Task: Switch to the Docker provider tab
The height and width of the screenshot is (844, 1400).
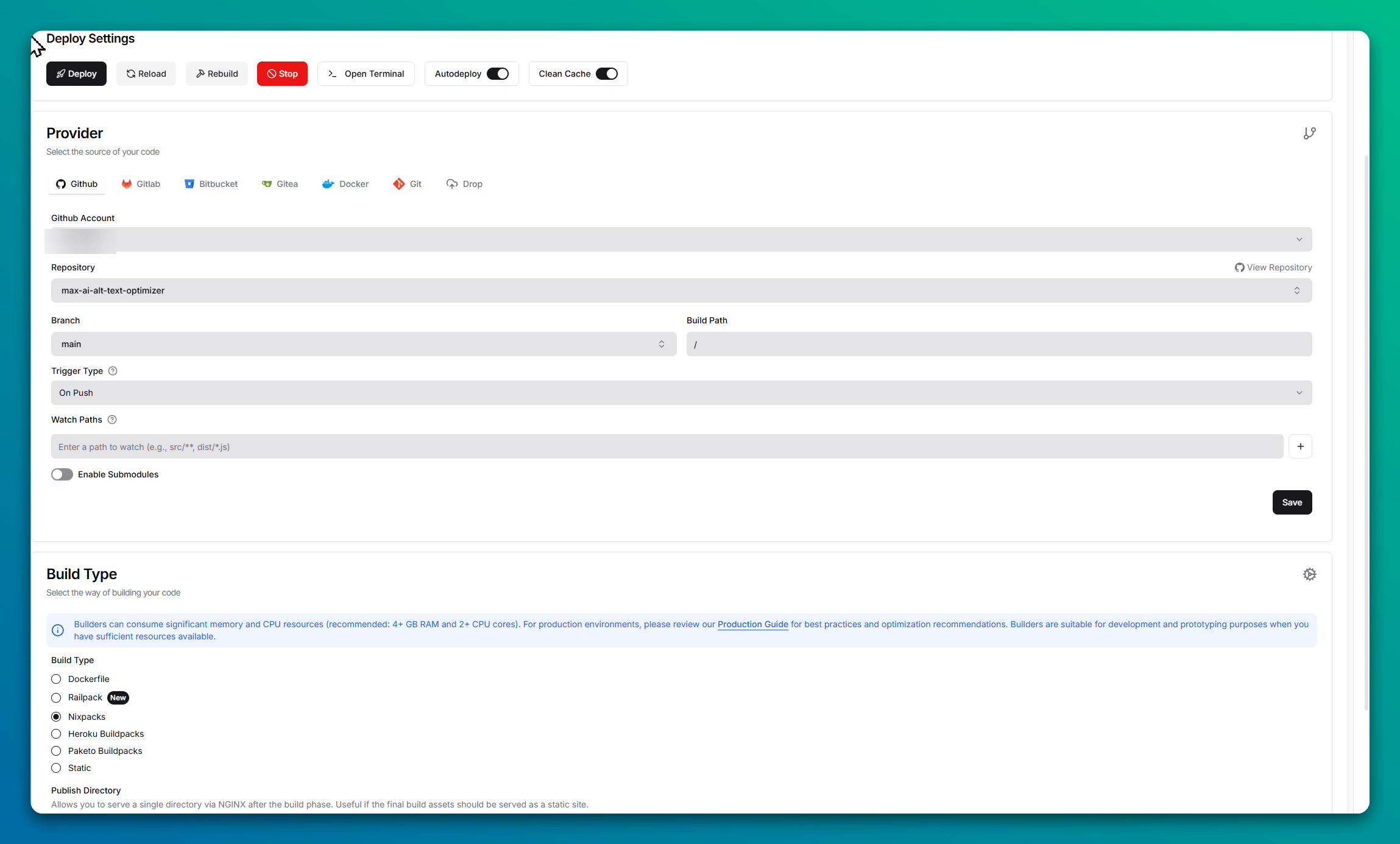Action: 345,184
